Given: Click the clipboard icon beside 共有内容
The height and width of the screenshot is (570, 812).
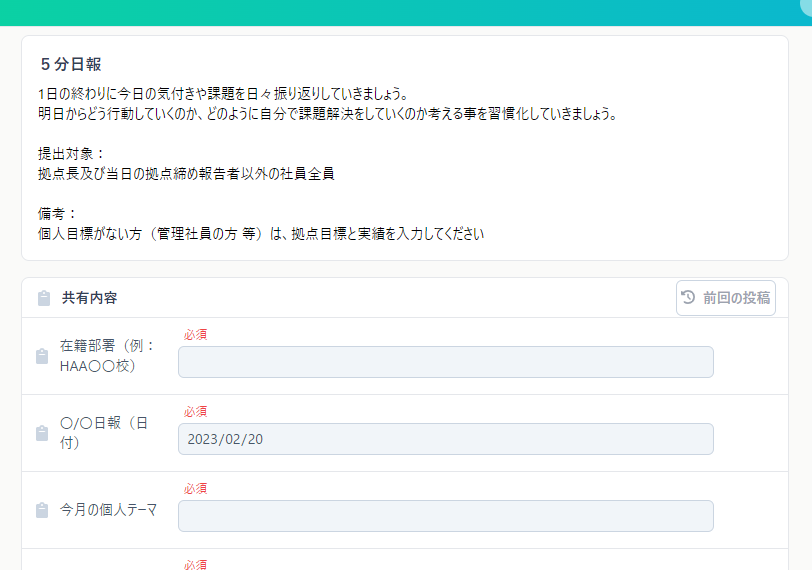Looking at the screenshot, I should [43, 298].
